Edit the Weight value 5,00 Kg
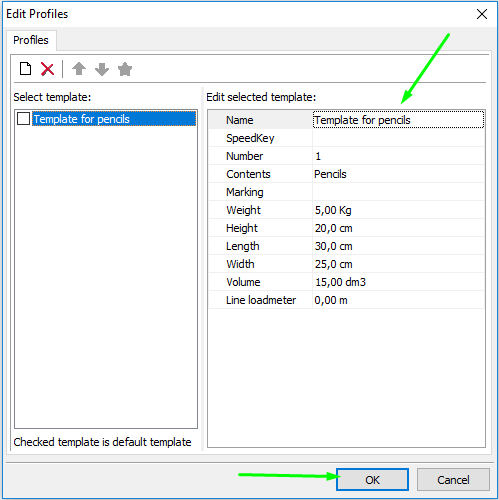Screen dimensions: 499x500 [398, 210]
